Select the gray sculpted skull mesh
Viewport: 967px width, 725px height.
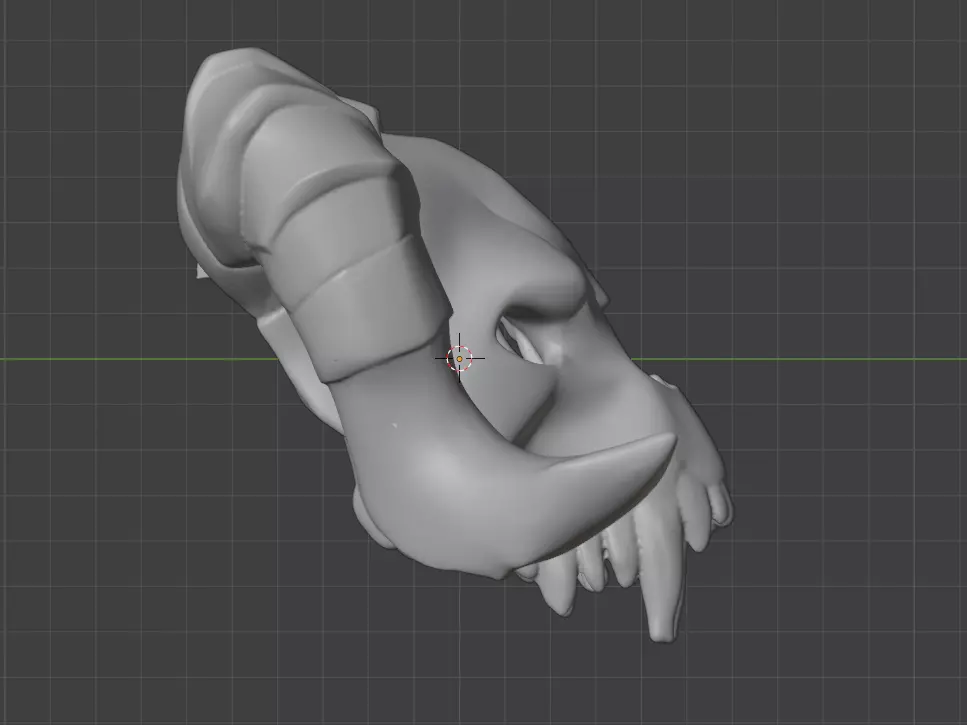point(453,345)
